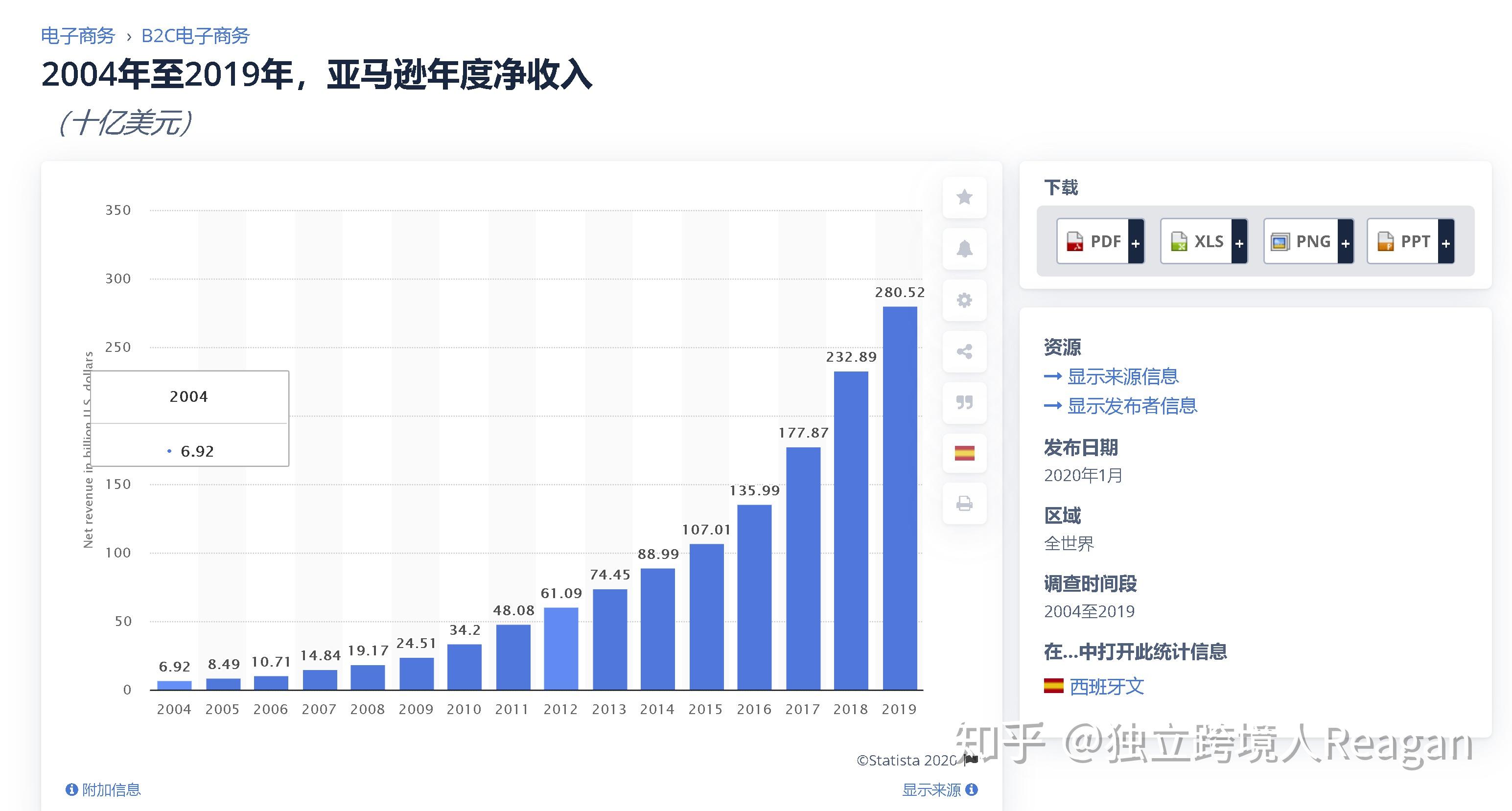This screenshot has height=811, width=1512.
Task: Click the 2019 bar labeled 280.52
Action: (900, 498)
